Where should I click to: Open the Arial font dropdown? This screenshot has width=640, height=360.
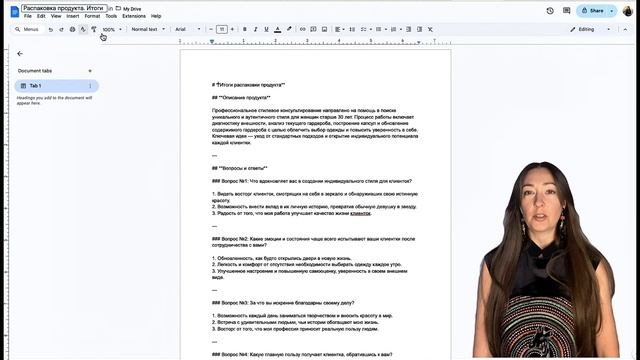coord(188,29)
